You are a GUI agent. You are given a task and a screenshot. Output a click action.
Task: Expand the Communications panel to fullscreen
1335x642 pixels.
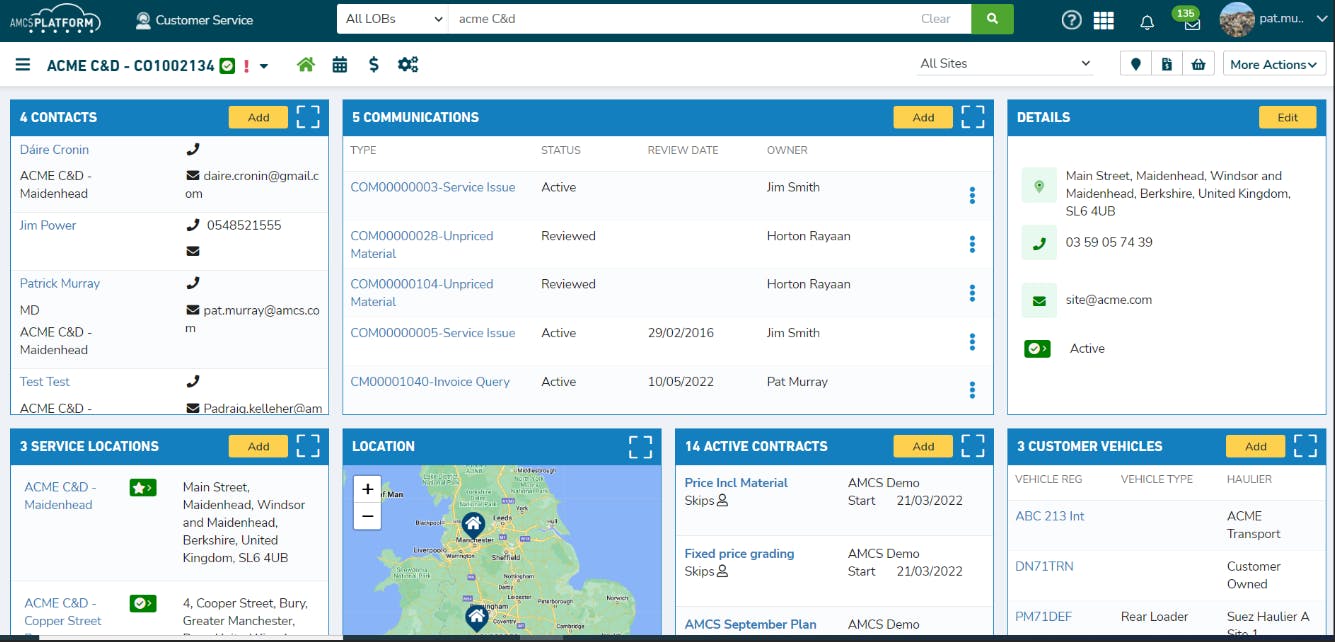[973, 117]
